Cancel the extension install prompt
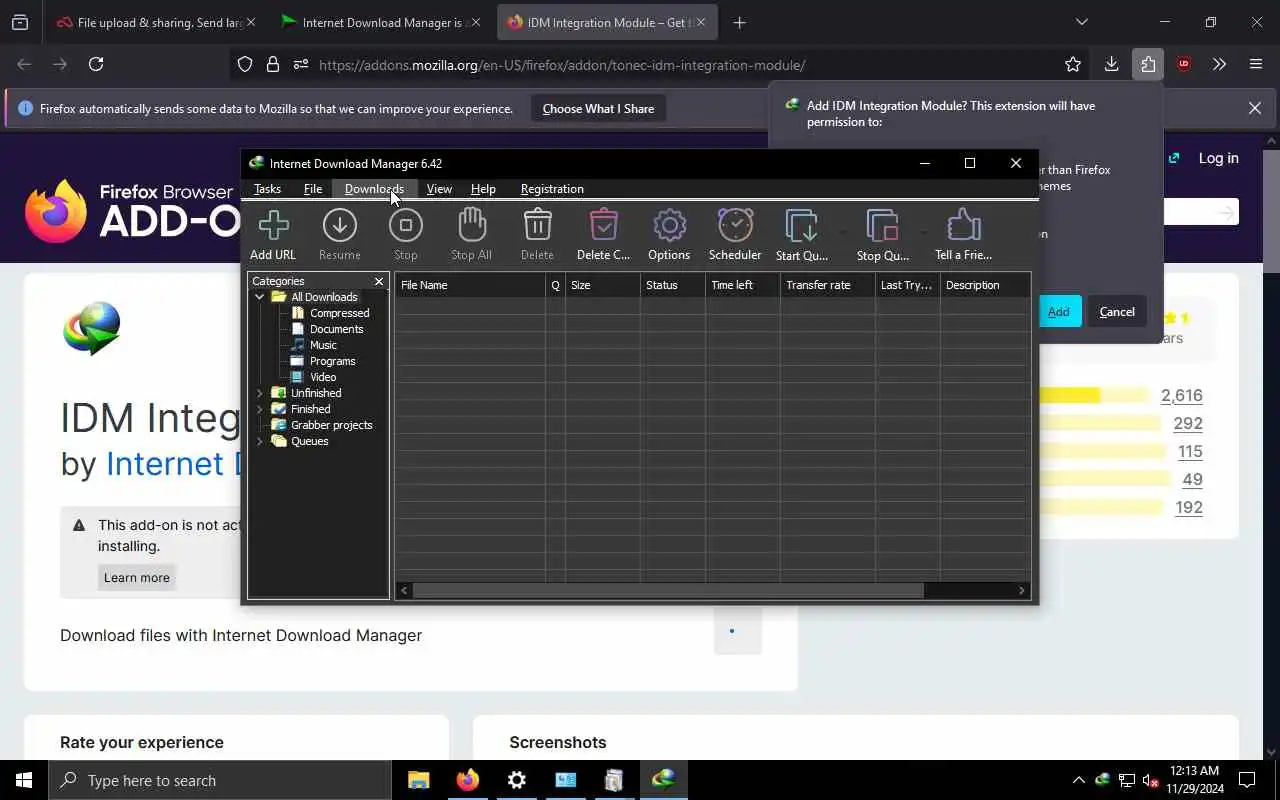This screenshot has height=800, width=1280. click(x=1117, y=312)
